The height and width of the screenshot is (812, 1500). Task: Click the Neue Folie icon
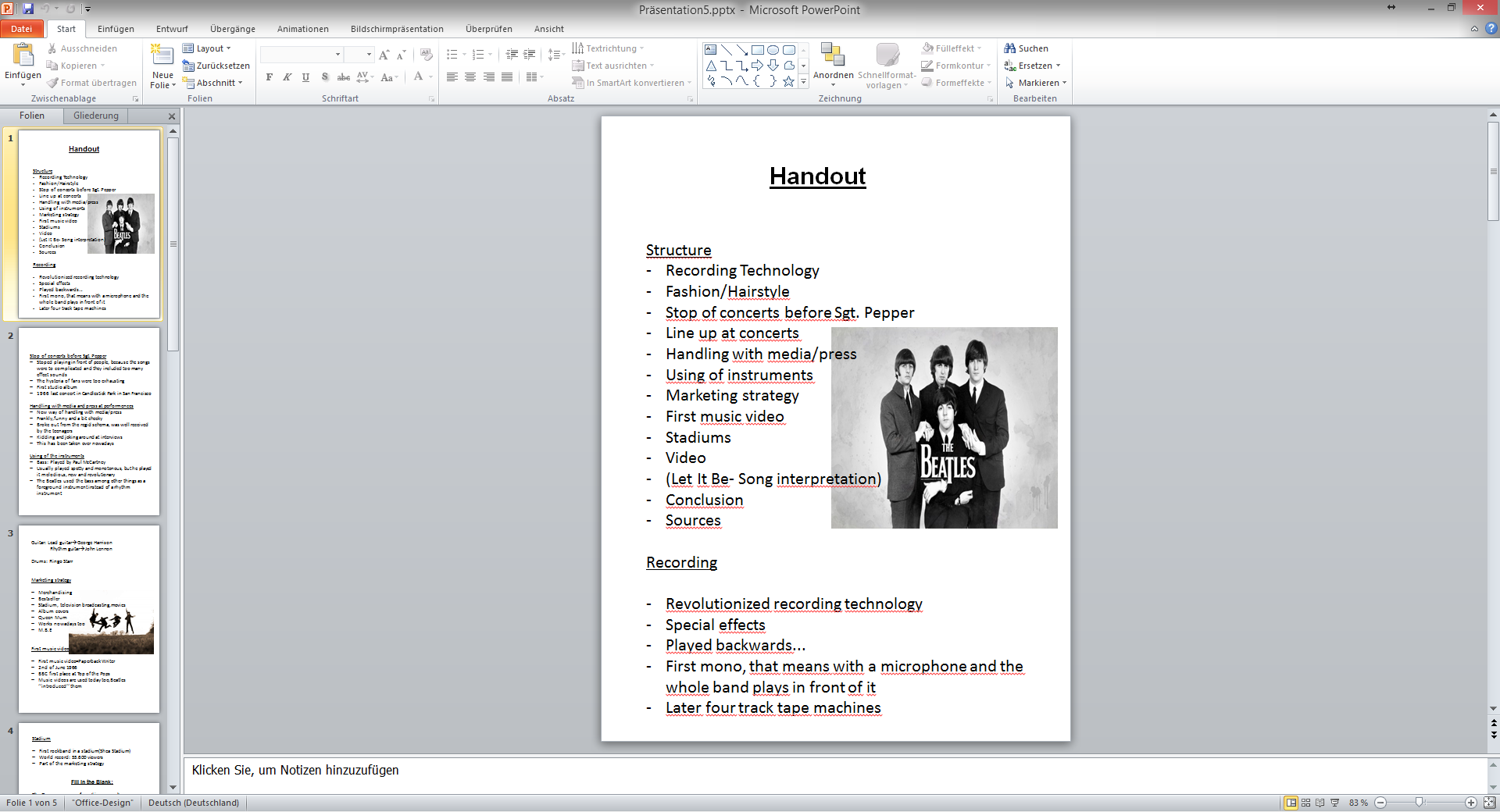162,55
